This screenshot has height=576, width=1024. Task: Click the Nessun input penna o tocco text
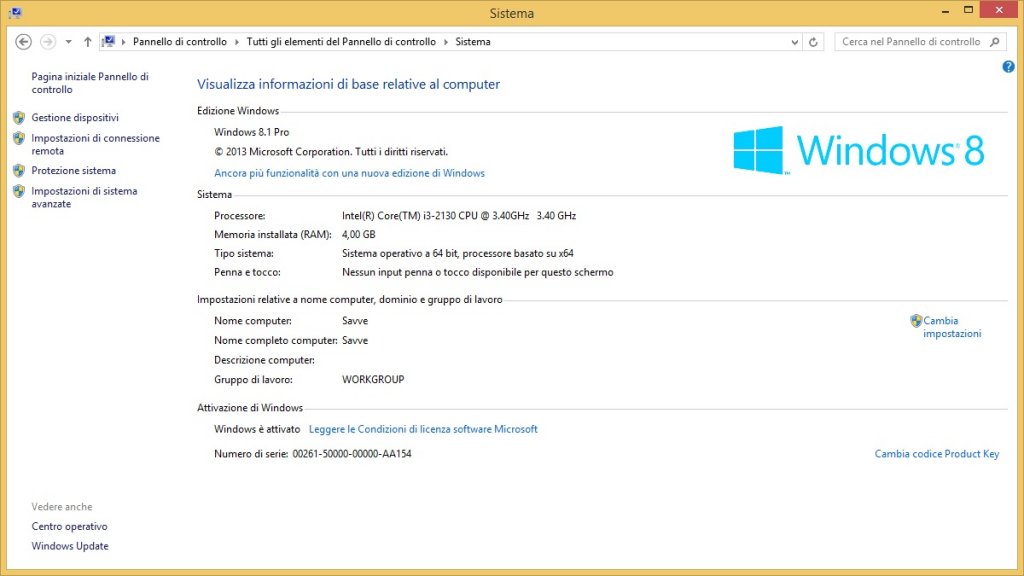click(x=477, y=272)
